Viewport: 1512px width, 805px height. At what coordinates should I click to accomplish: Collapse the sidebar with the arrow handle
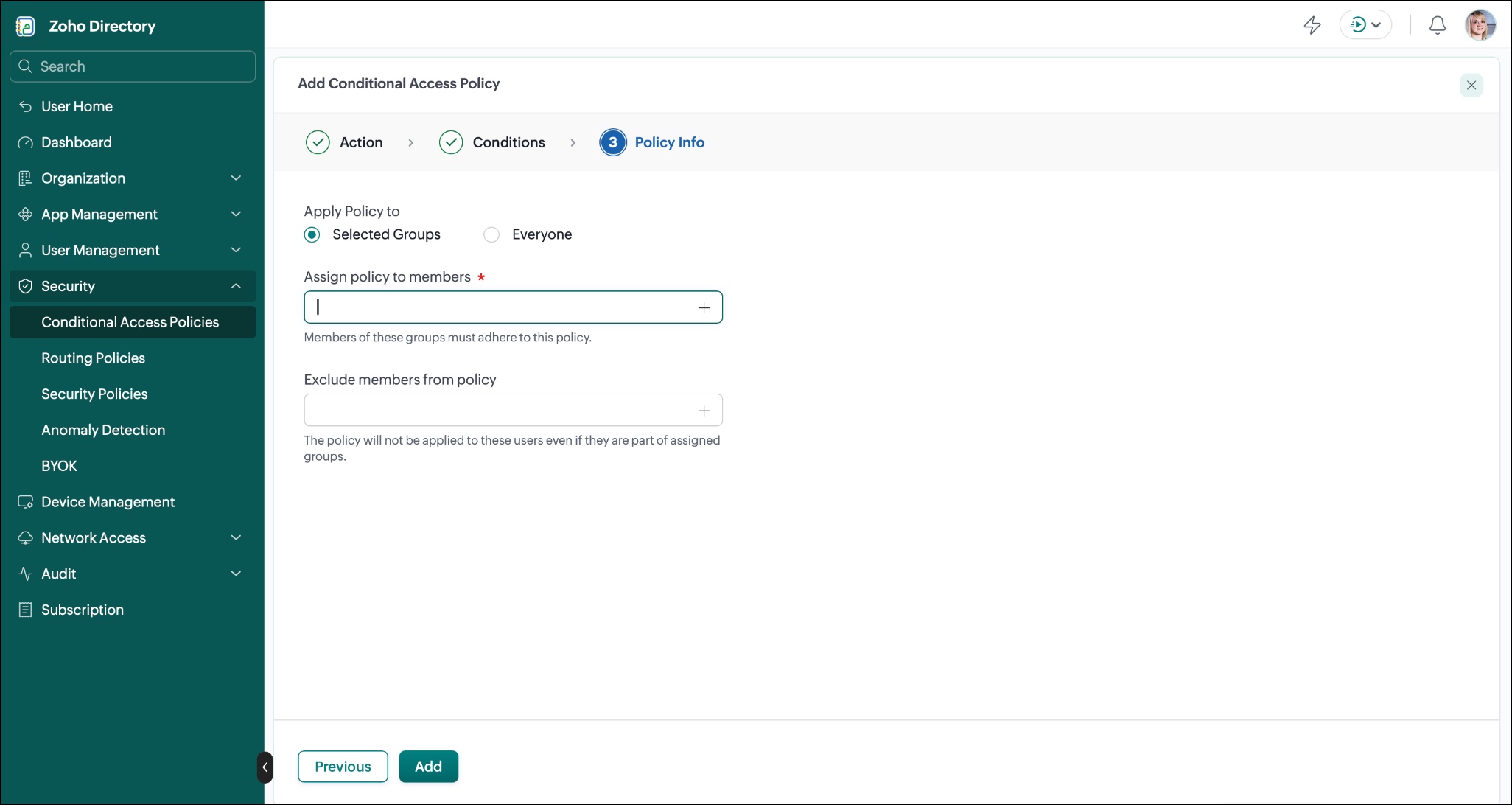(x=265, y=767)
